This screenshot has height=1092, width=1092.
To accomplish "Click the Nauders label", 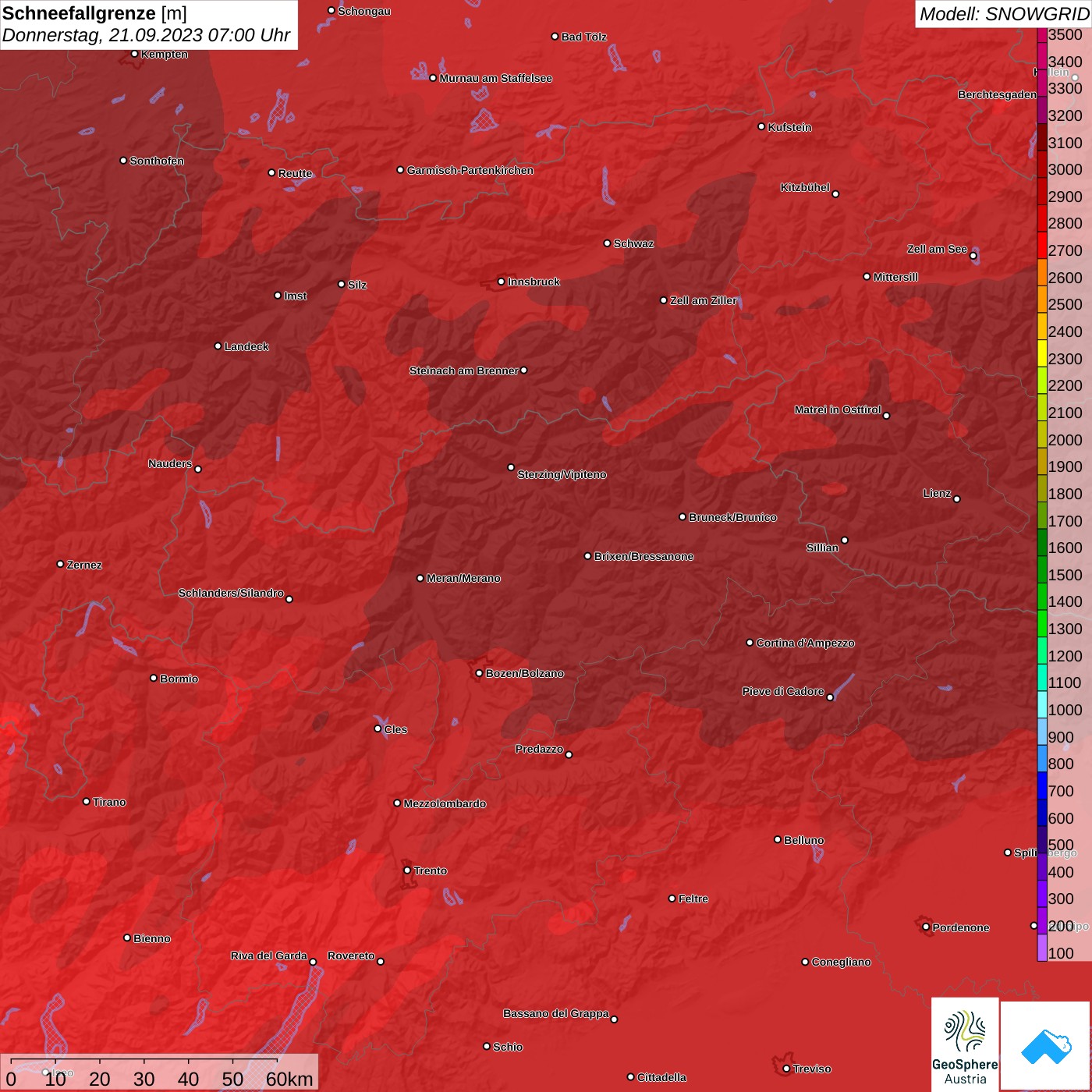I will (170, 463).
